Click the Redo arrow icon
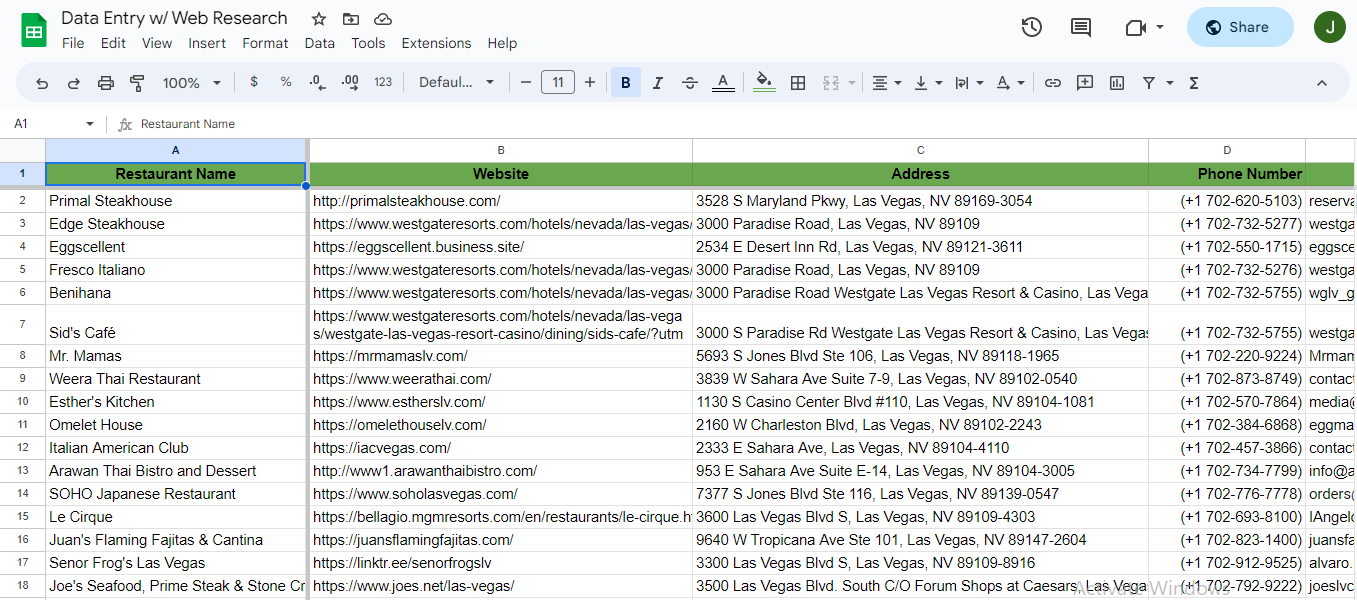 [x=74, y=83]
